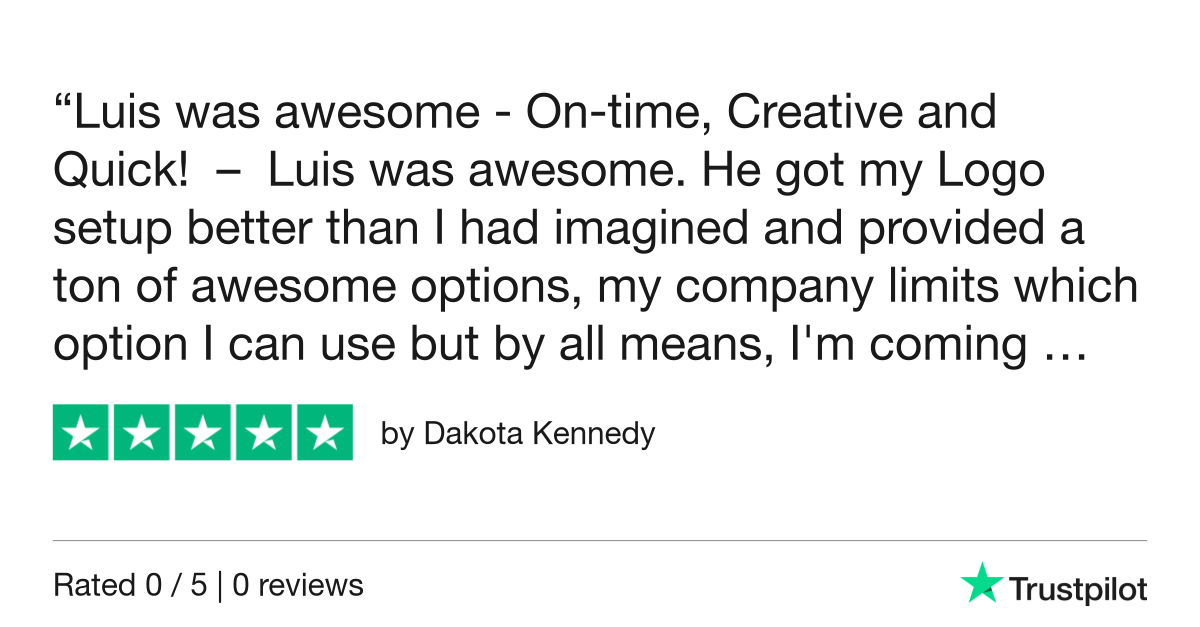
Task: Click the reviewer name Dakota Kennedy
Action: click(x=539, y=434)
